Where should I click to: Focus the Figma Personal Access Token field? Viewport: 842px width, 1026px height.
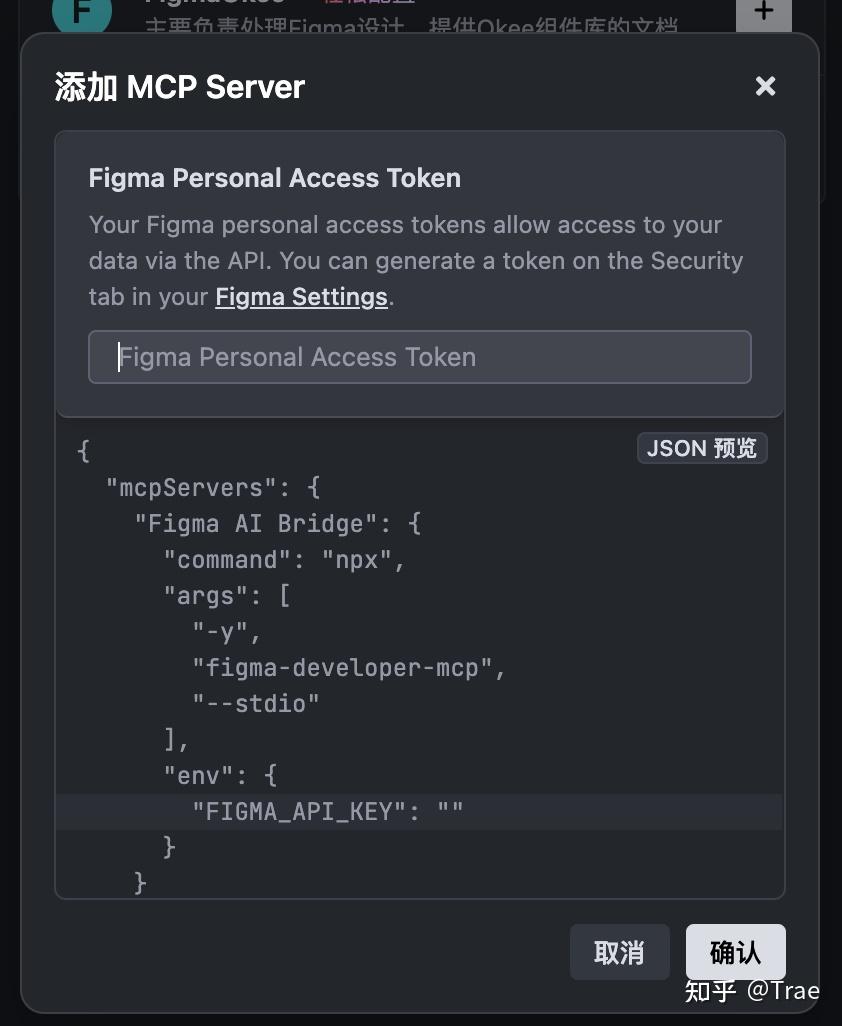pyautogui.click(x=419, y=356)
